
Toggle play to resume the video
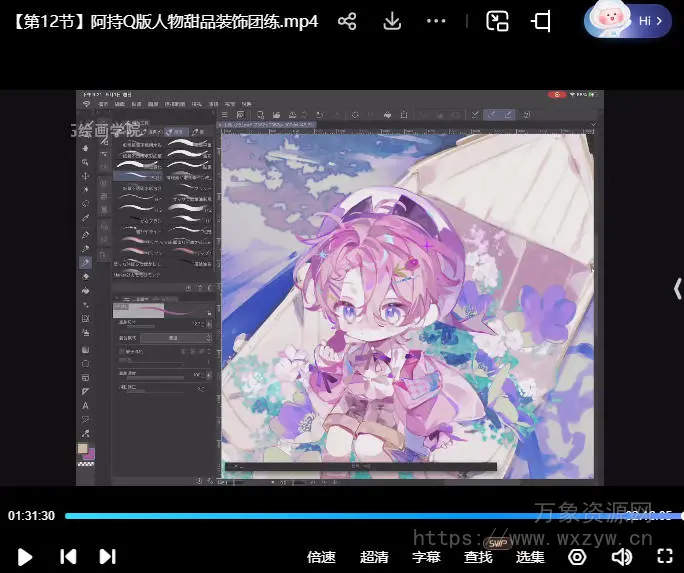coord(26,556)
